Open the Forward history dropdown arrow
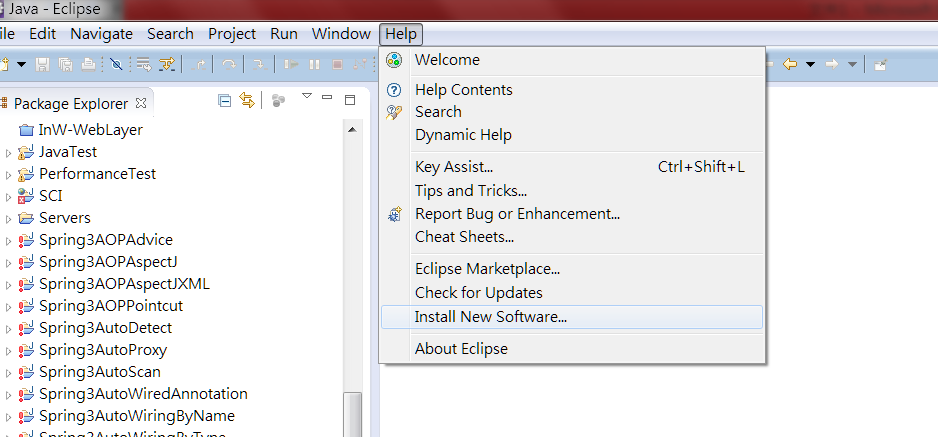This screenshot has height=437, width=938. pos(852,64)
